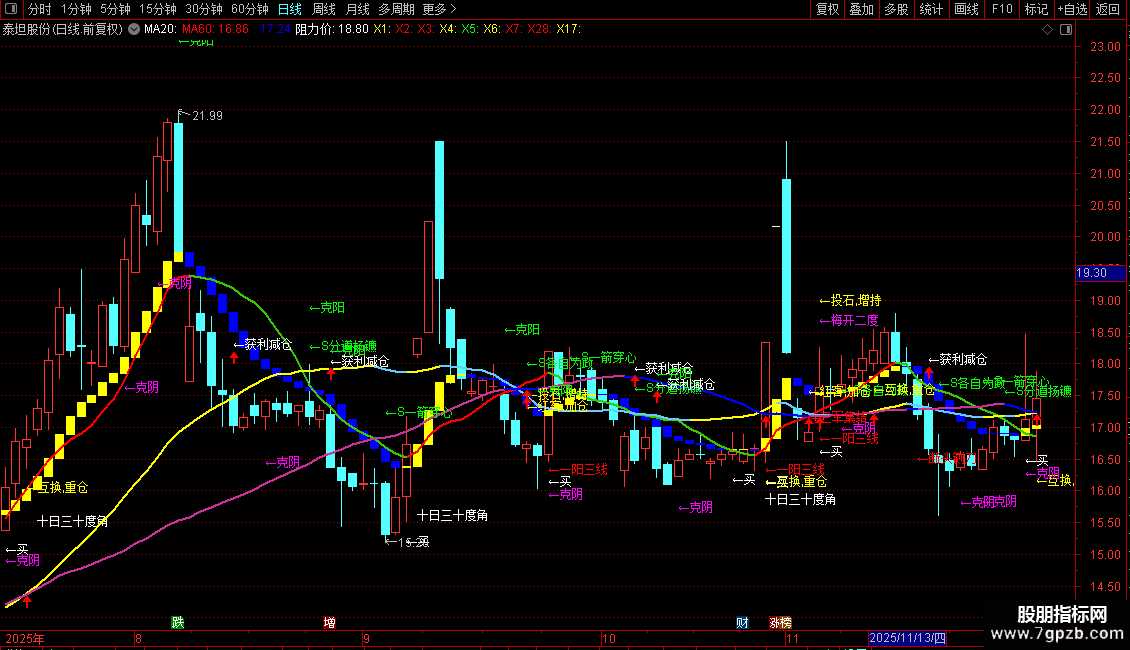
Task: Open the indicator dropdown next to 泰坦股份
Action: click(x=134, y=29)
